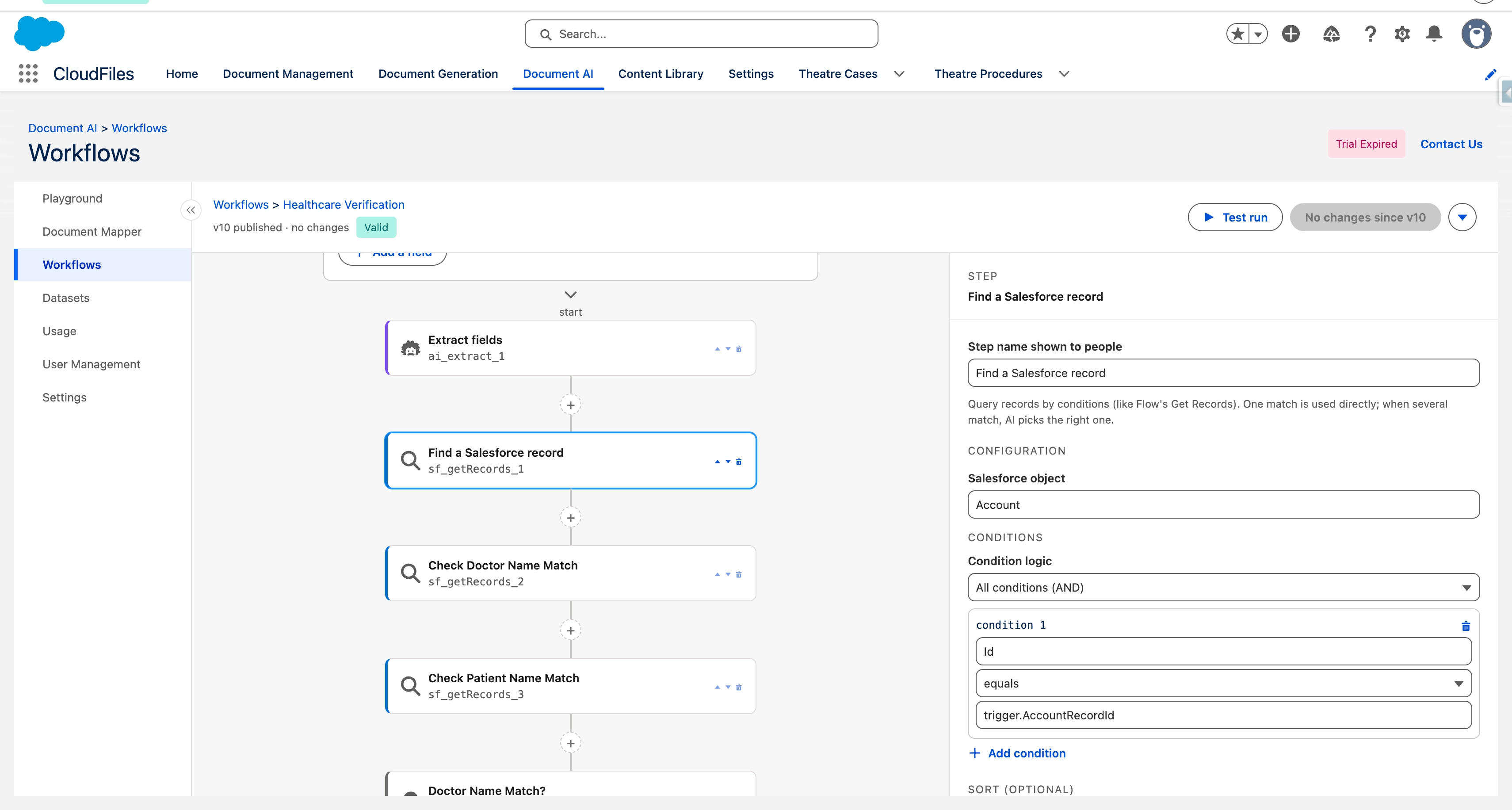Move Extract fields step down
The image size is (1512, 810).
(728, 349)
